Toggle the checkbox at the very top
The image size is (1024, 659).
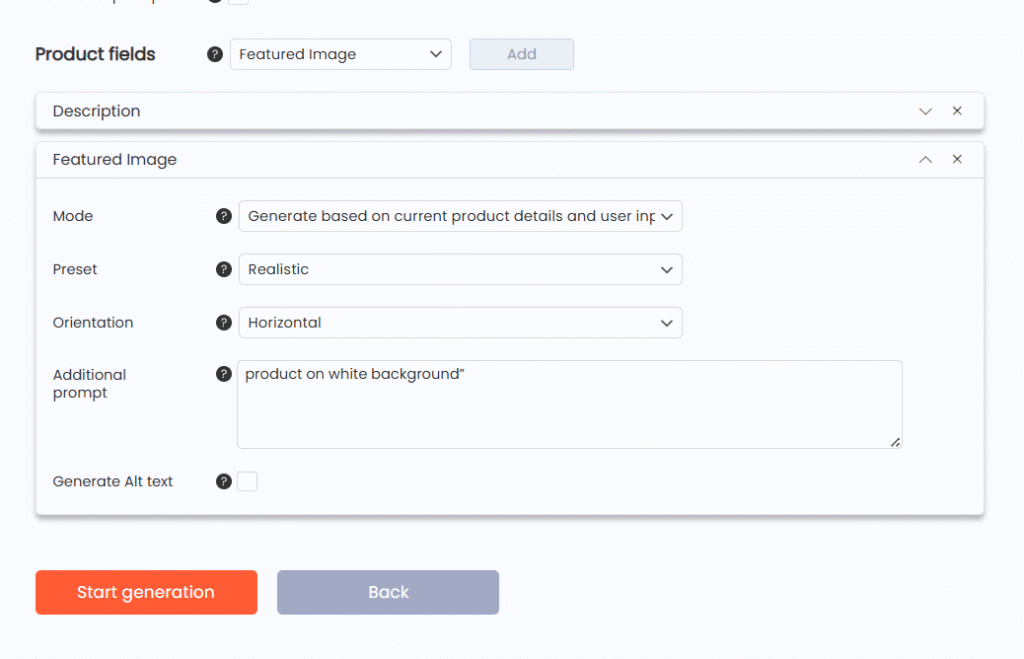click(238, 2)
